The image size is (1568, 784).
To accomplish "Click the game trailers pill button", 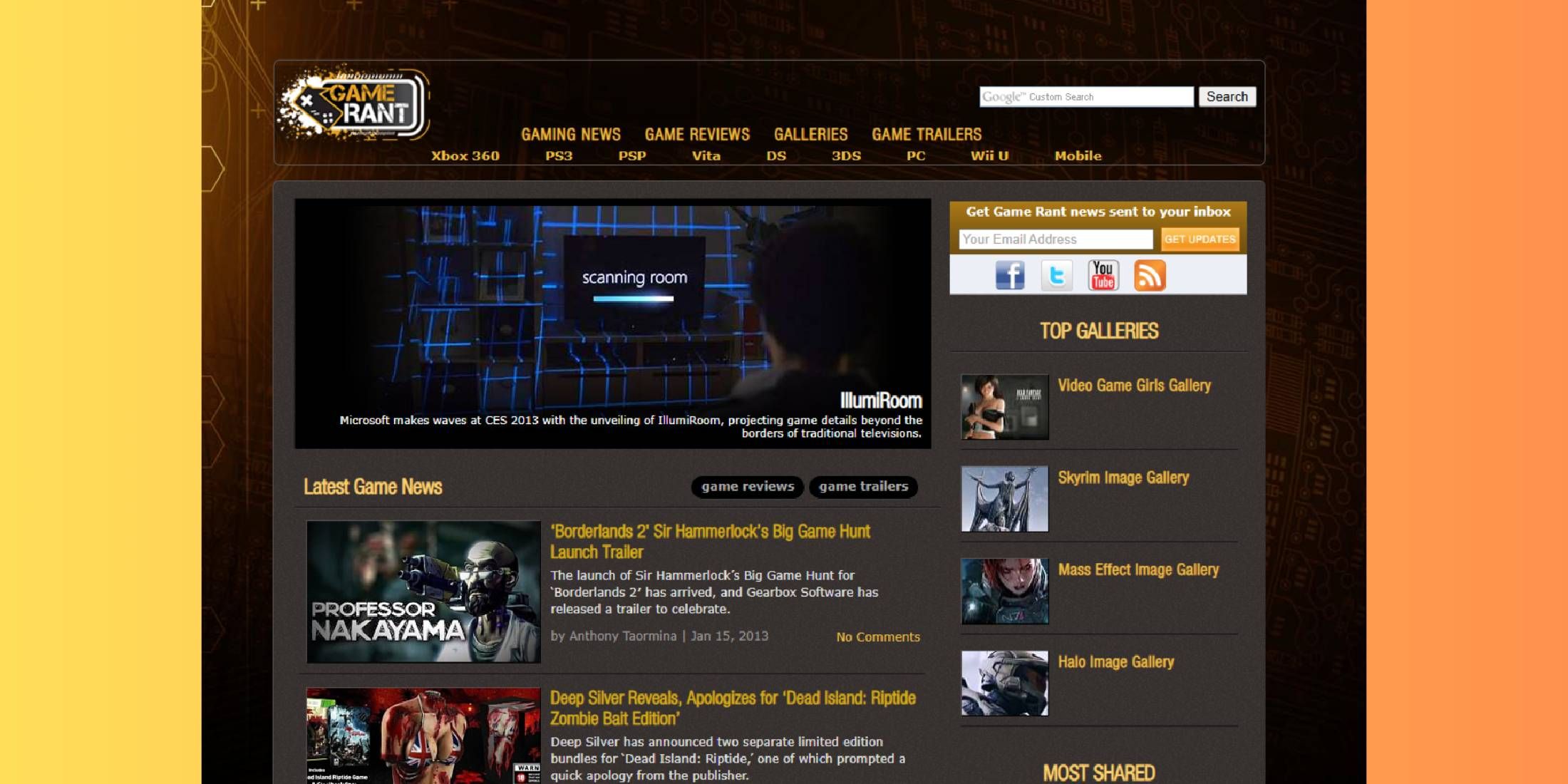I will (863, 487).
